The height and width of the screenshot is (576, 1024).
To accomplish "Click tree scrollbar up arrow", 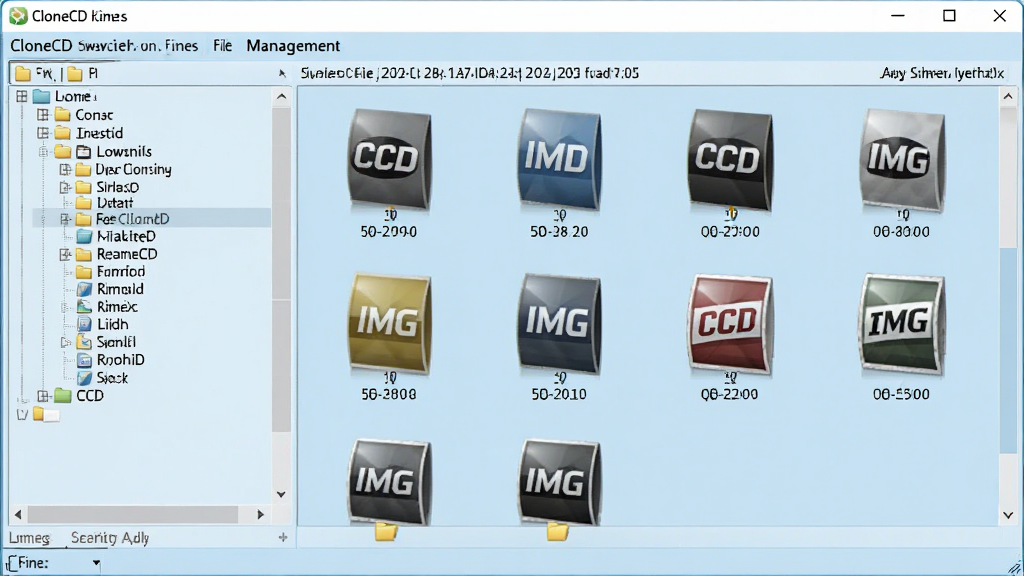I will pos(281,97).
